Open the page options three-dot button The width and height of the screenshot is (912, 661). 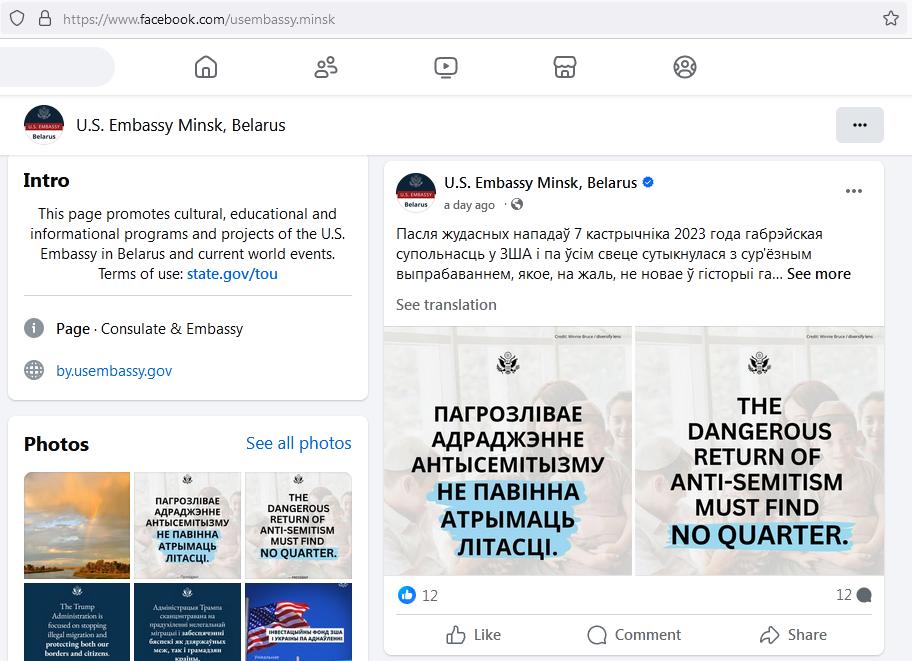860,125
